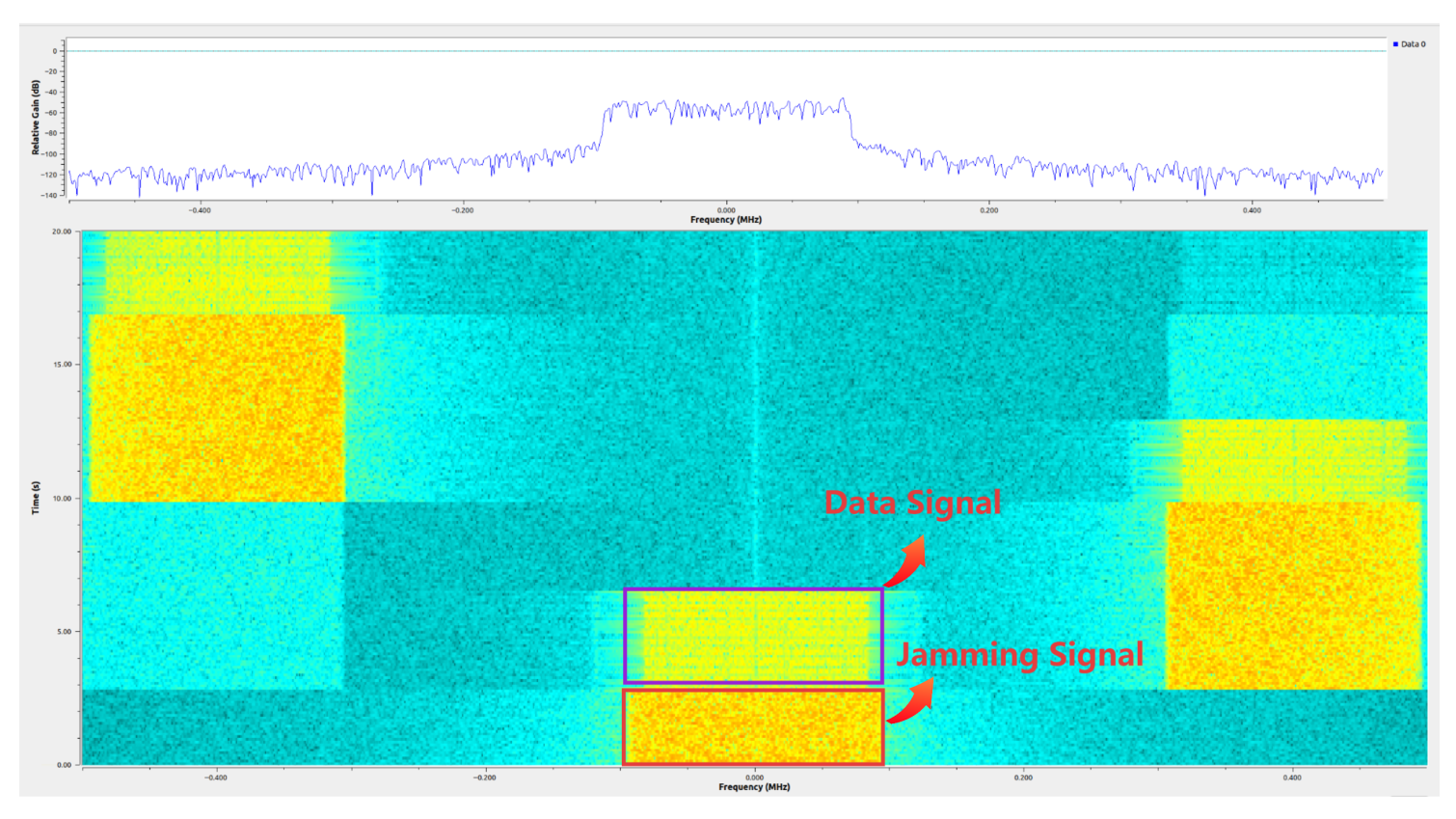Select the Jamming Signal annotation text
Screen dimensions: 1456x819
[x=1019, y=654]
